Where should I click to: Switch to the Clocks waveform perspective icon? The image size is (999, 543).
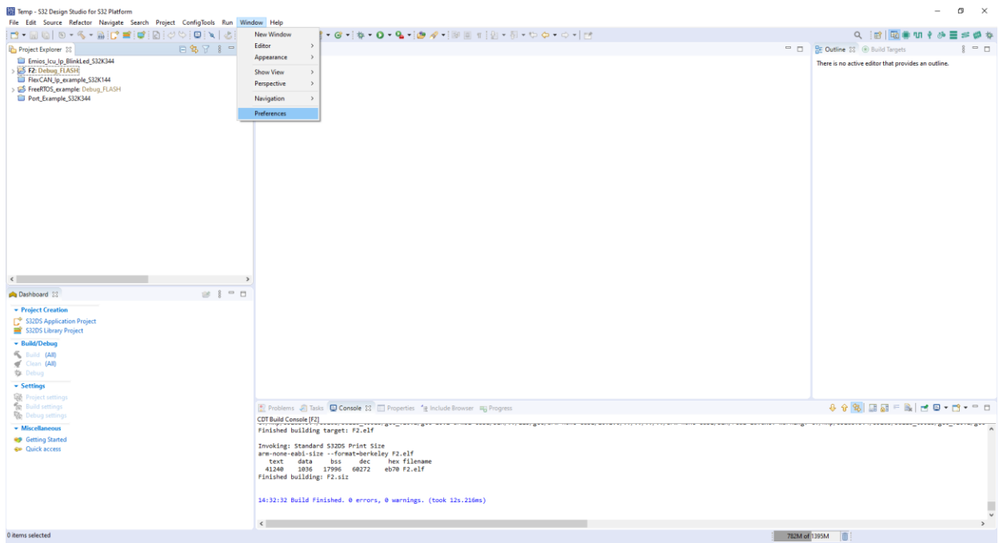[x=917, y=35]
